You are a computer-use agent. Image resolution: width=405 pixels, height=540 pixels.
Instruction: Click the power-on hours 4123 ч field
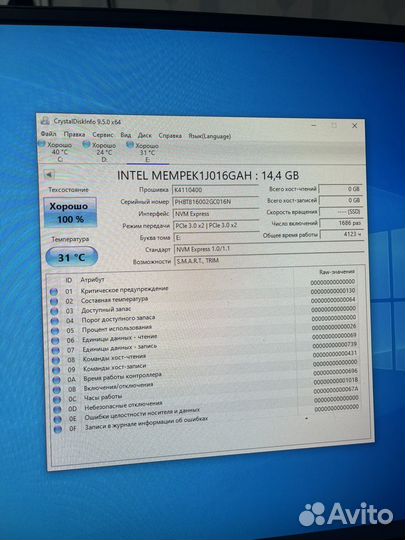point(341,234)
